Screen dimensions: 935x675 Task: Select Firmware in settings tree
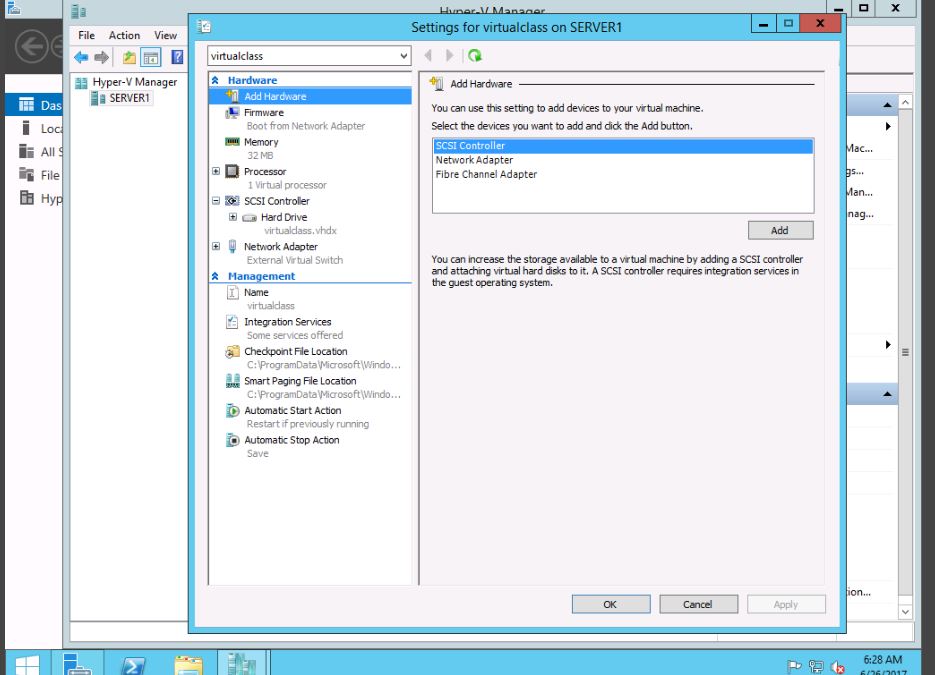click(264, 113)
